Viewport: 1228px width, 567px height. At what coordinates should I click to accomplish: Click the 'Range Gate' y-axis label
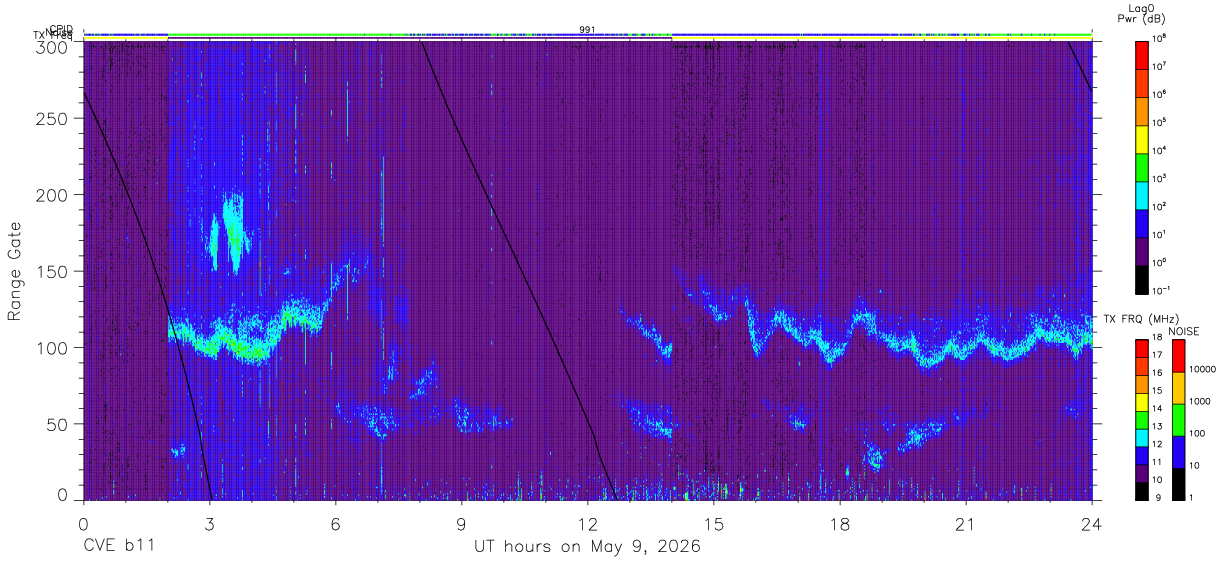click(x=15, y=271)
